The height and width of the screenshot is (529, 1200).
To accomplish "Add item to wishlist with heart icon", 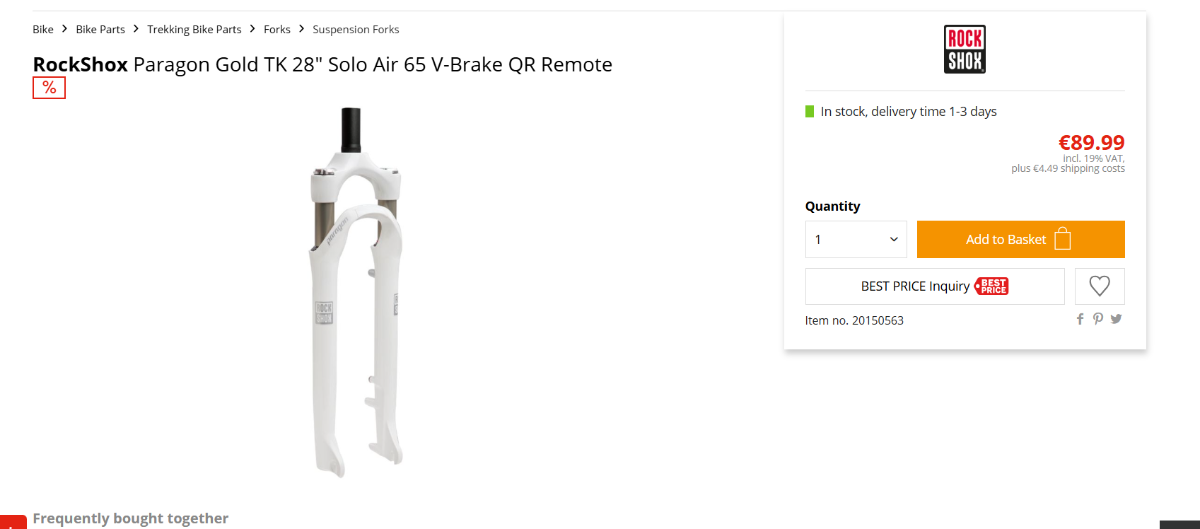I will pos(1099,286).
